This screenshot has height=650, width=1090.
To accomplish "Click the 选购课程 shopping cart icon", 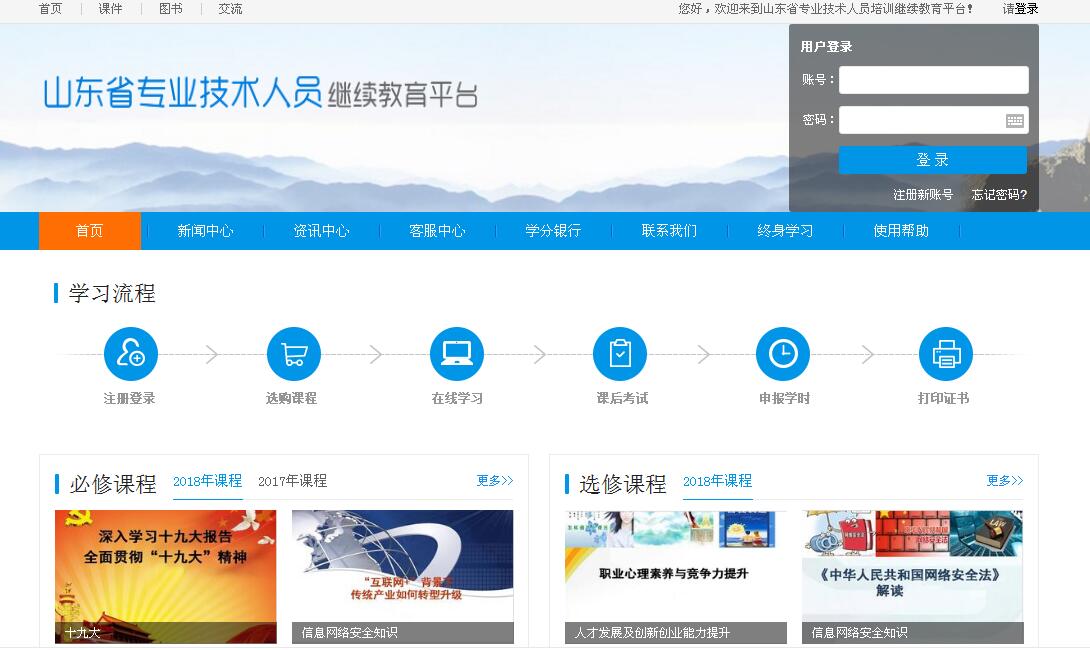I will (x=293, y=354).
